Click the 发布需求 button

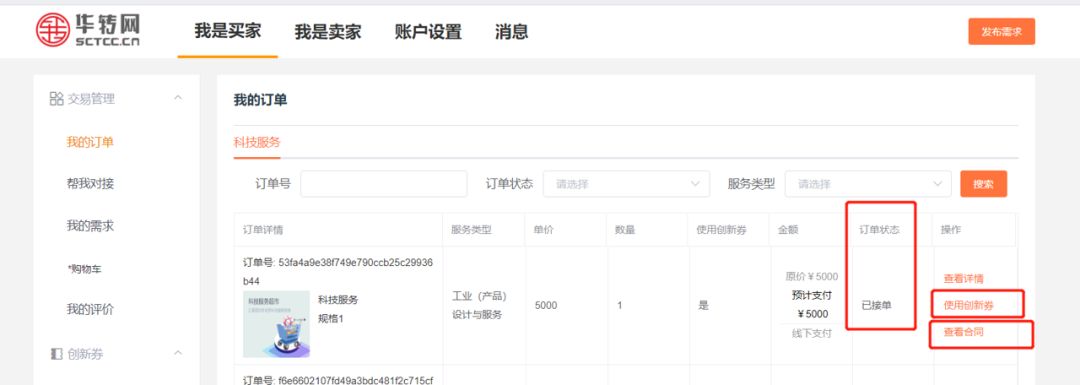1001,32
